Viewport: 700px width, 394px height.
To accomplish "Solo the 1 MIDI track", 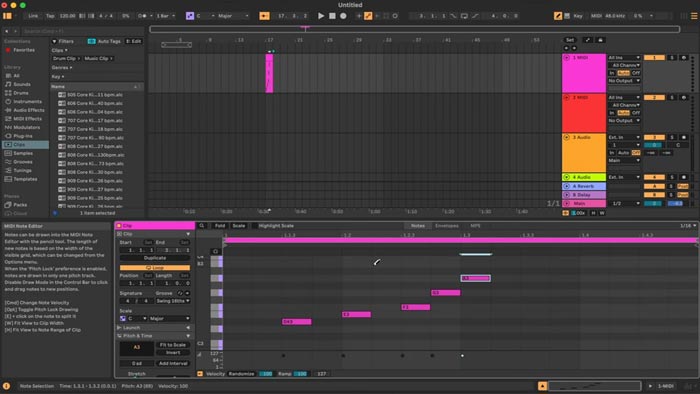I will tap(672, 58).
